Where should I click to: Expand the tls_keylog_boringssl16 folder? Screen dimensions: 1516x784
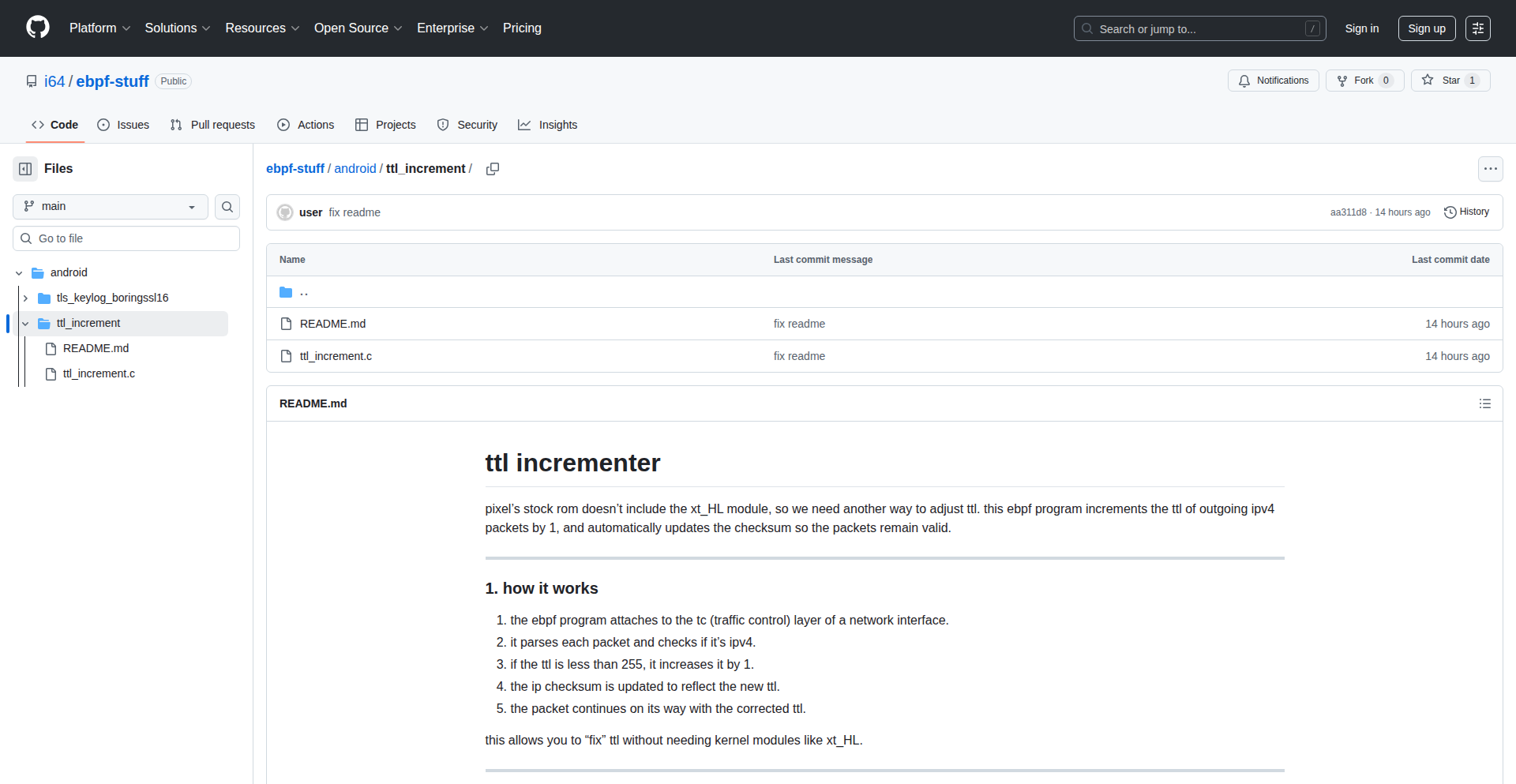26,298
